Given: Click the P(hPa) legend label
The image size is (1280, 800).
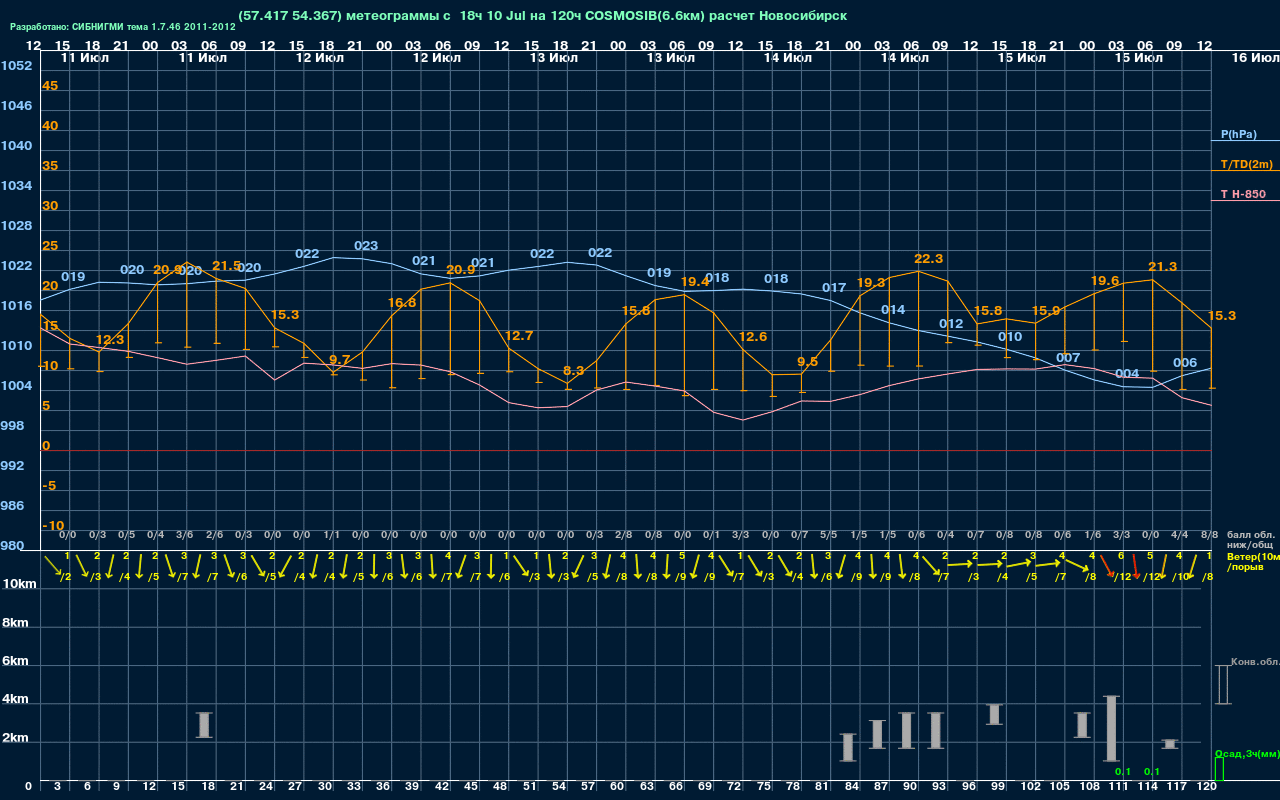Looking at the screenshot, I should (x=1239, y=134).
